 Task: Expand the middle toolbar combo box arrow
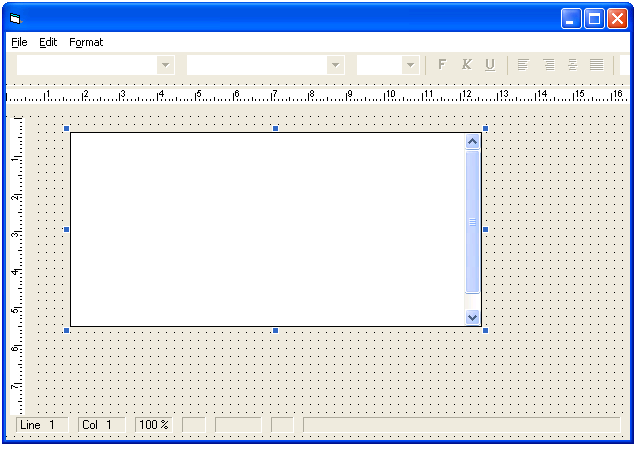coord(335,65)
